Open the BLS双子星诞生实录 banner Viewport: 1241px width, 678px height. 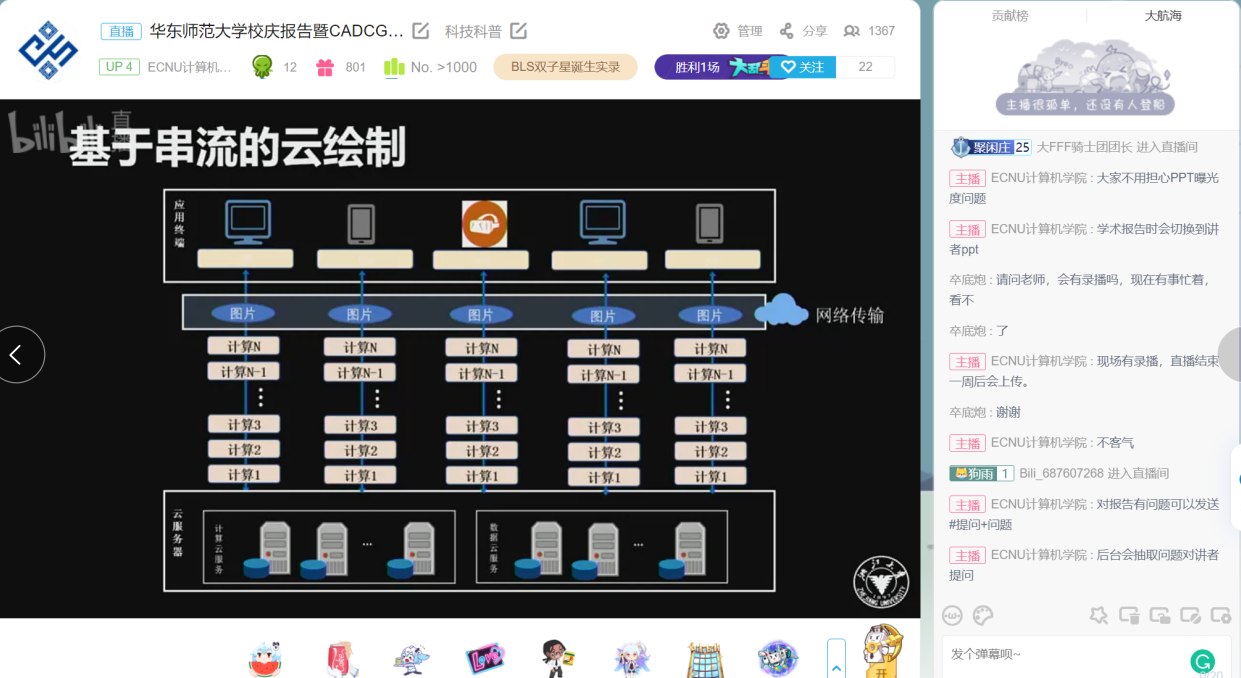pos(565,67)
